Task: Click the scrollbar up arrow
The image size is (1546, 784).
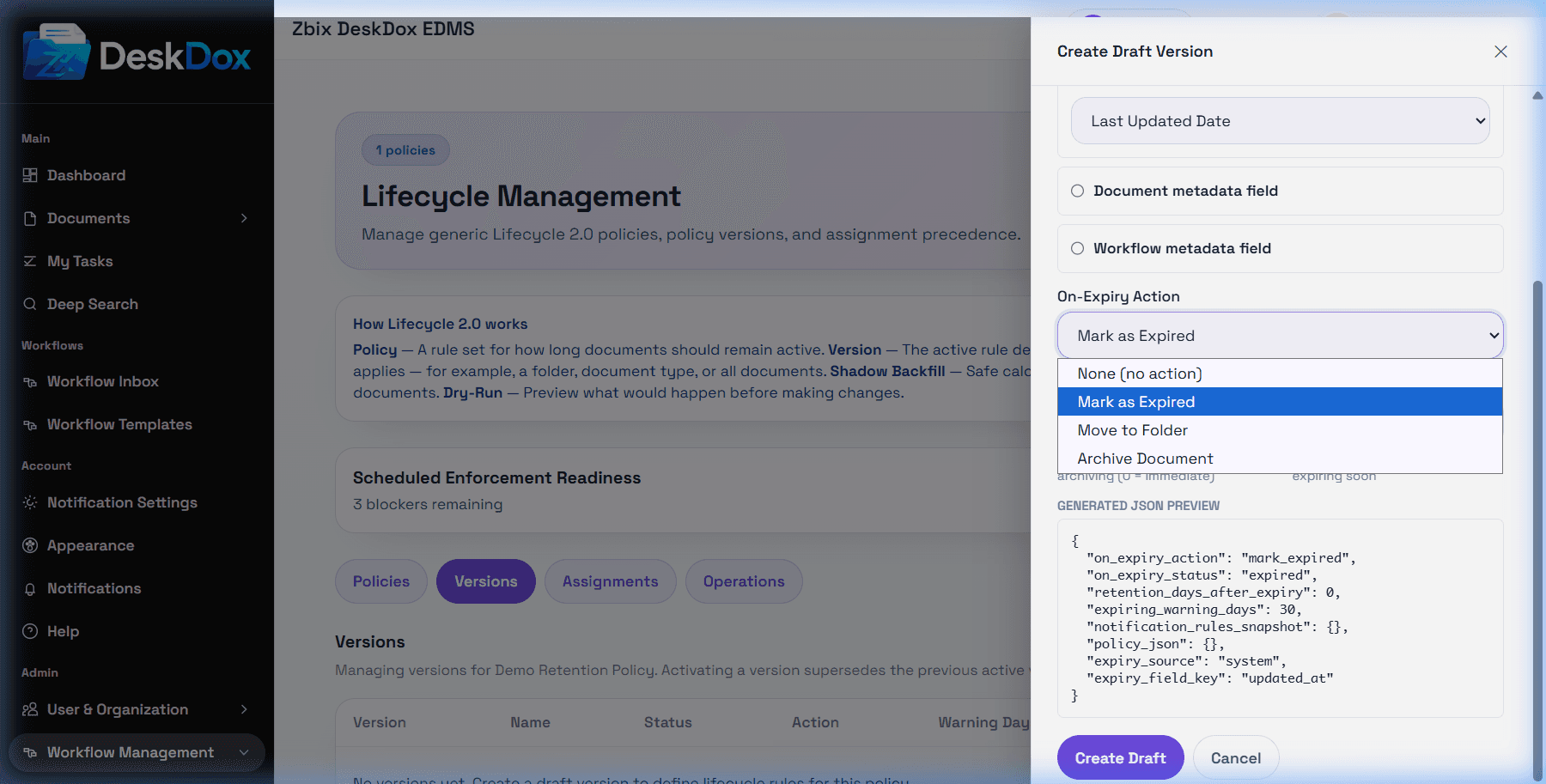Action: click(x=1538, y=95)
